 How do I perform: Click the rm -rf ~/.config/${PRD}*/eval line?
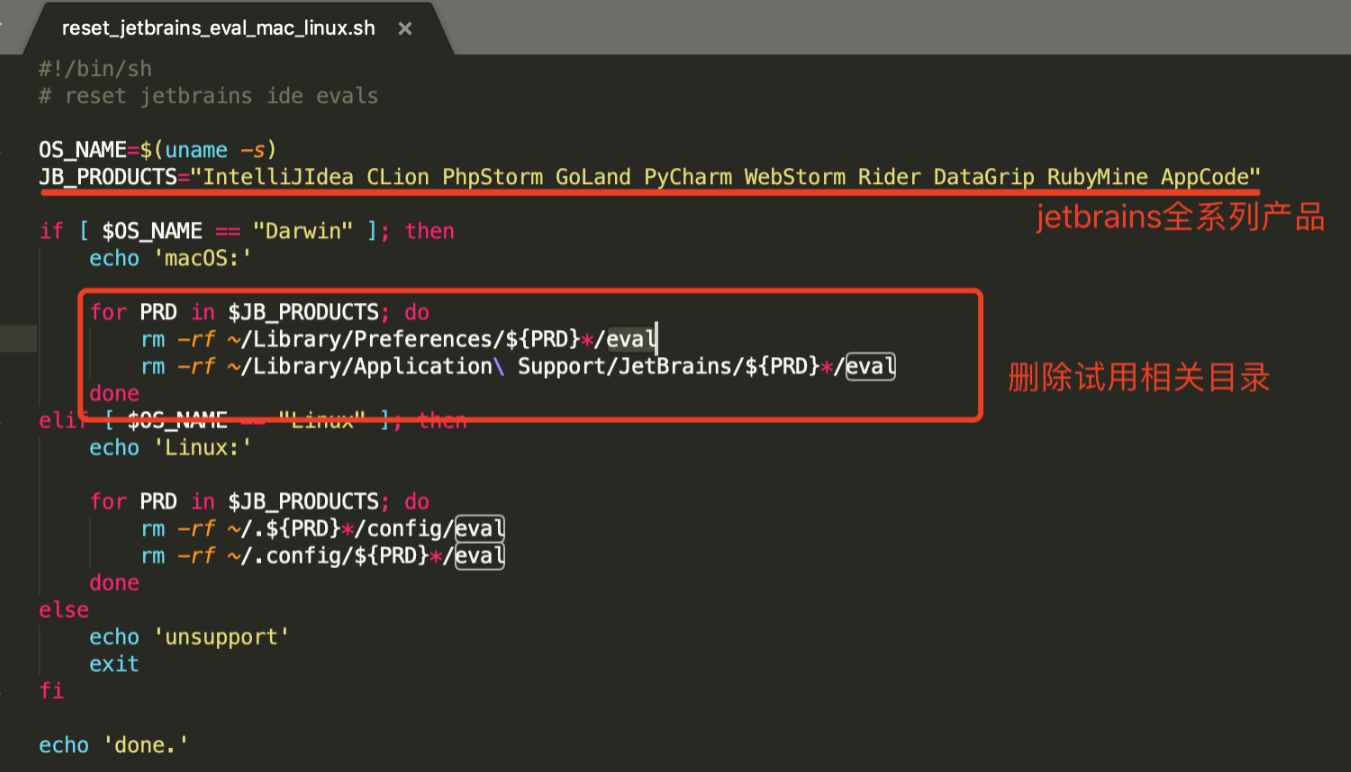click(x=322, y=555)
